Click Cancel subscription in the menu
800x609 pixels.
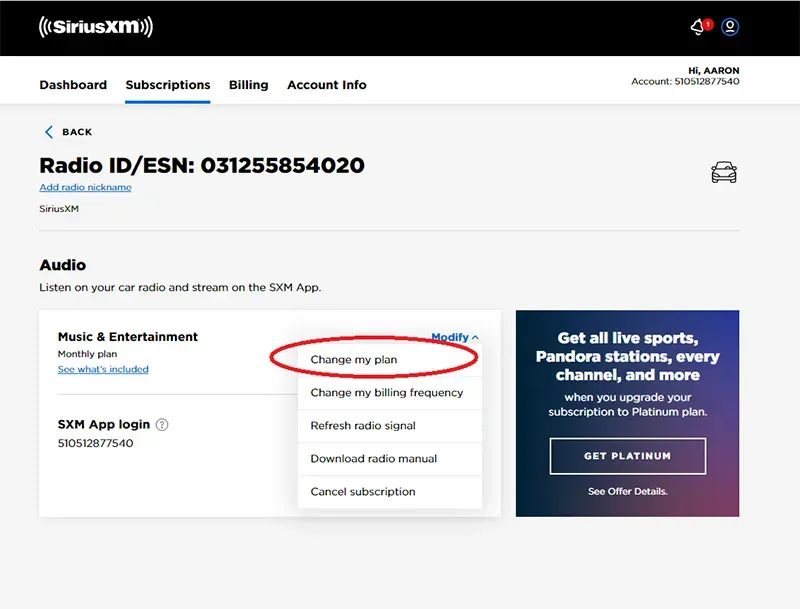[363, 492]
